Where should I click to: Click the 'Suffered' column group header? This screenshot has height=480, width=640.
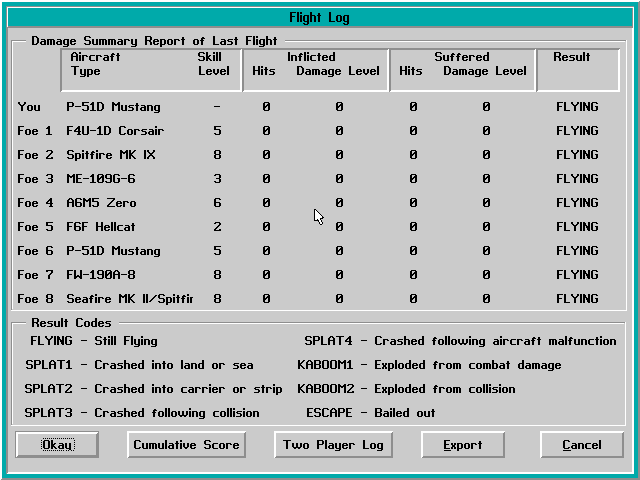[462, 57]
